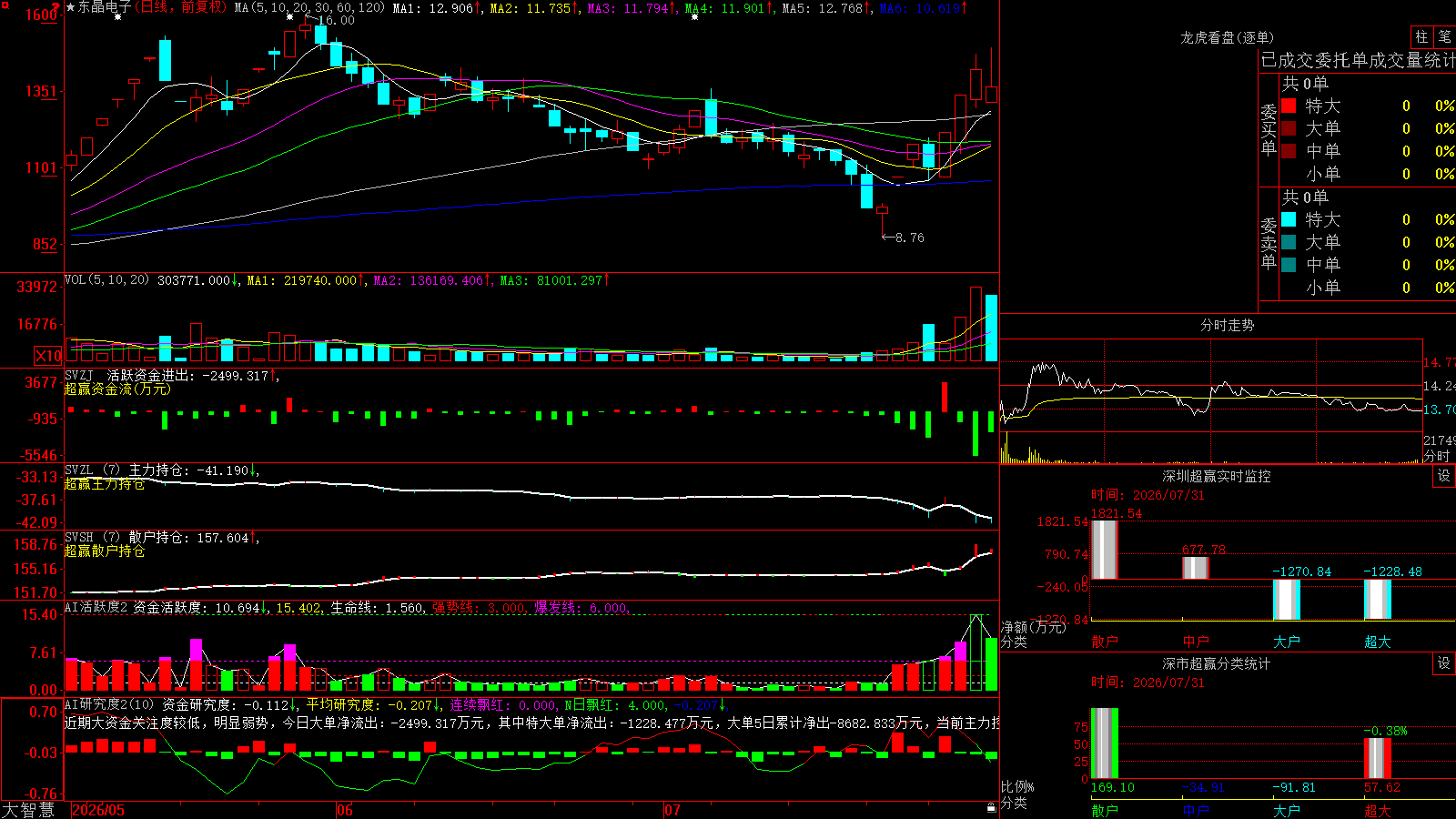Click the 时间: 2026/07/31 label in 深圳超赢实时监控

[x=1148, y=495]
